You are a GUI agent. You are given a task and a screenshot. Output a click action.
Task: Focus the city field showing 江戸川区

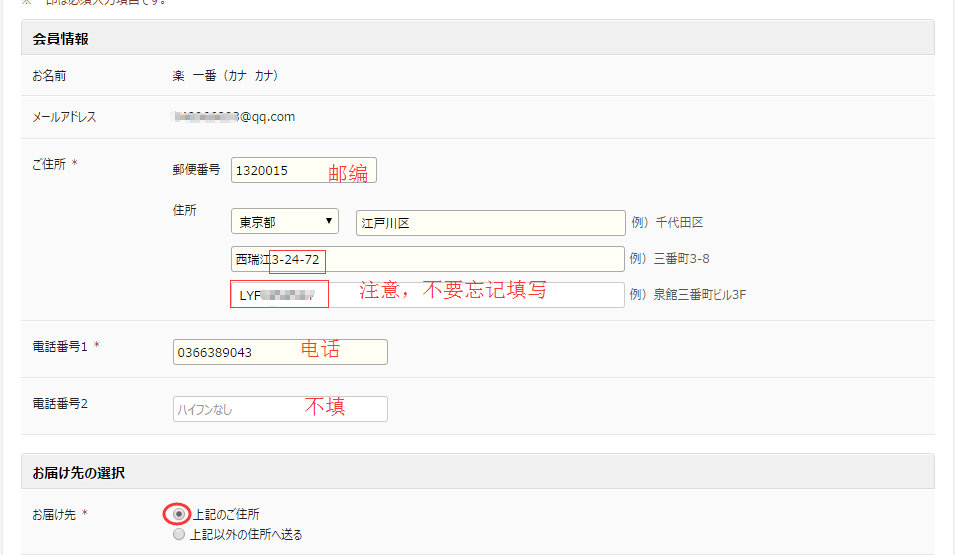(x=490, y=222)
